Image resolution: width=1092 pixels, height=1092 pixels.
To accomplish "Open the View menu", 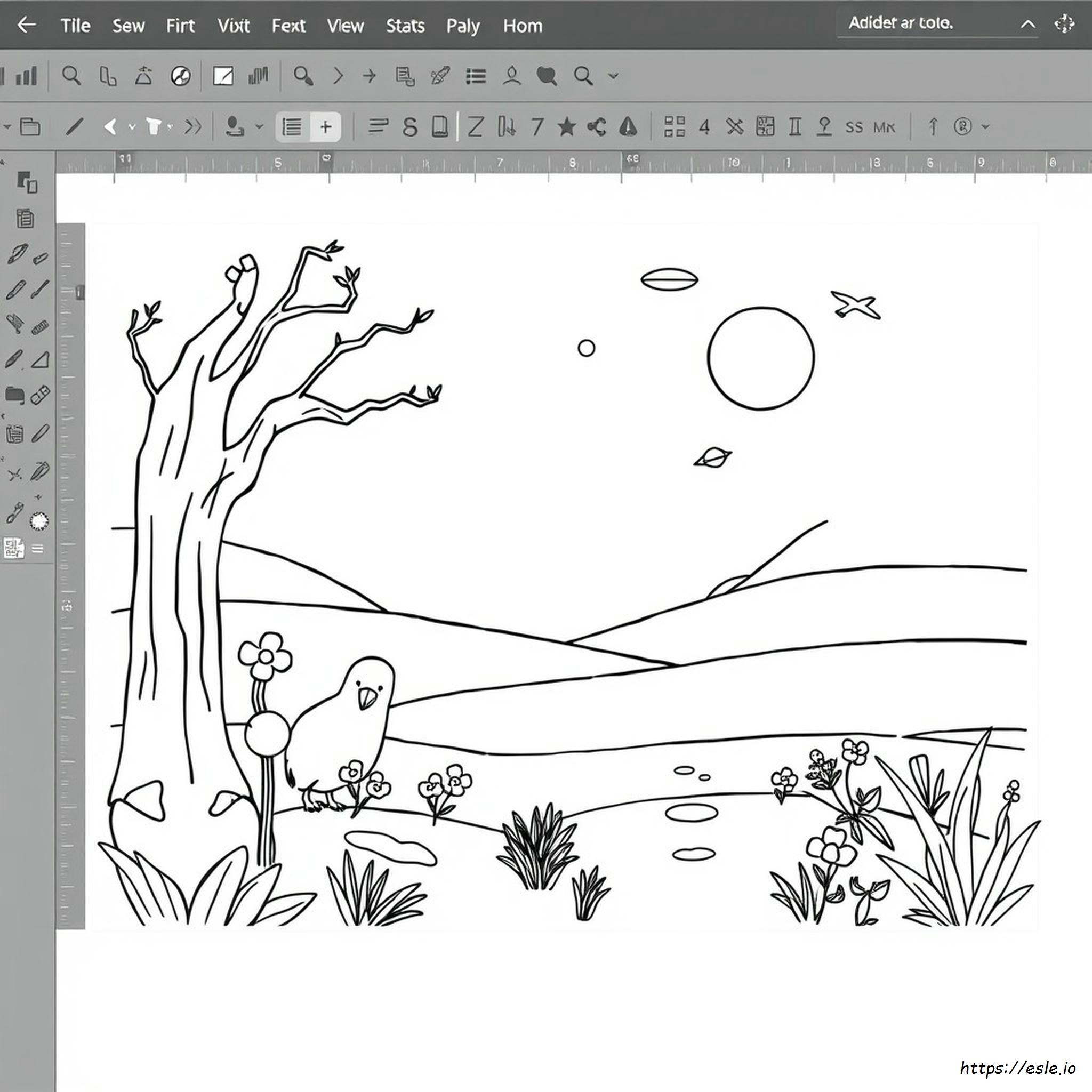I will [346, 26].
